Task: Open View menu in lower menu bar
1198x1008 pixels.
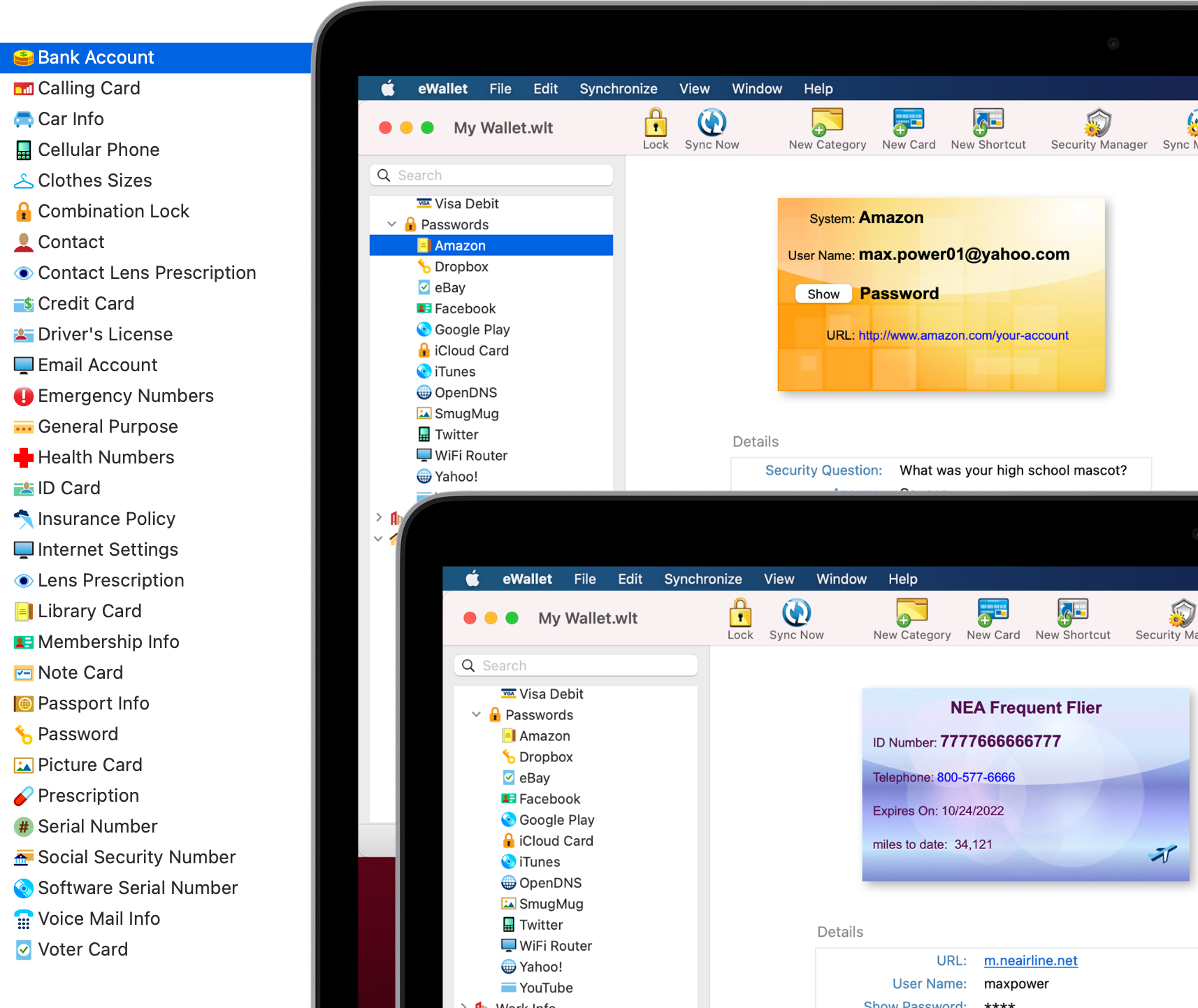Action: (x=779, y=579)
